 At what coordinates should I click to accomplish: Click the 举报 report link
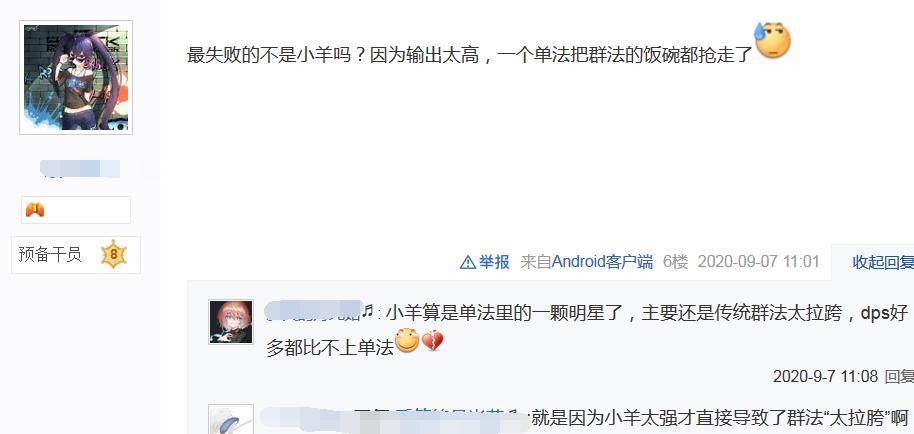pos(494,262)
